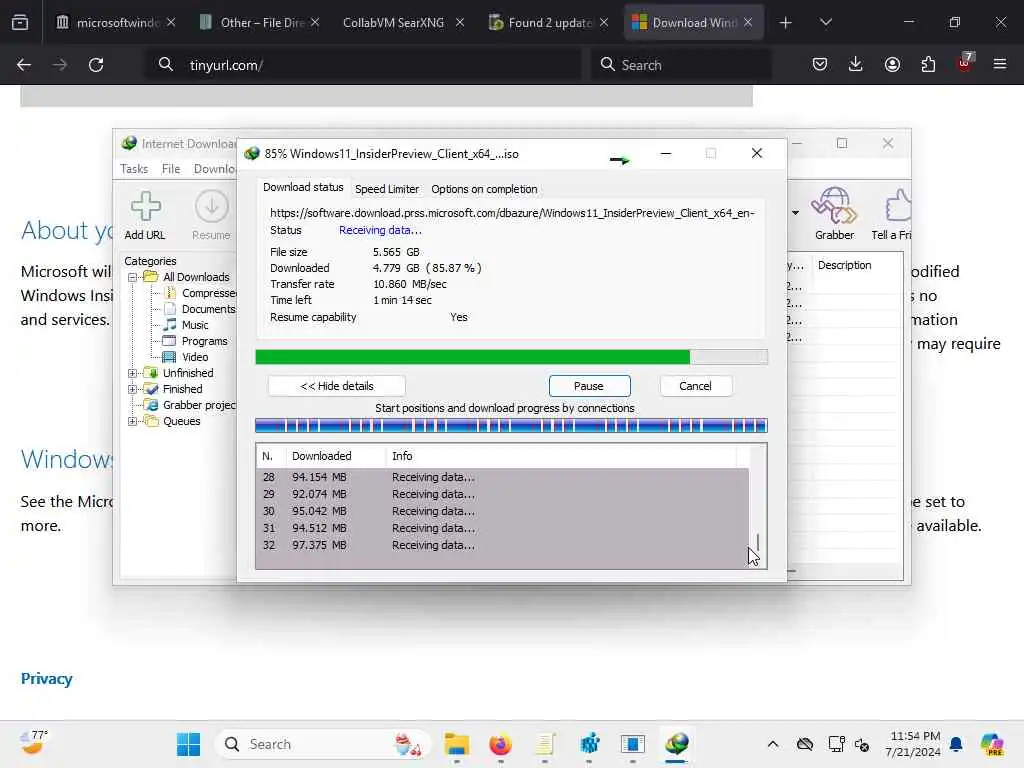Open the Firefox extensions puzzle icon
1024x768 pixels.
[x=928, y=64]
